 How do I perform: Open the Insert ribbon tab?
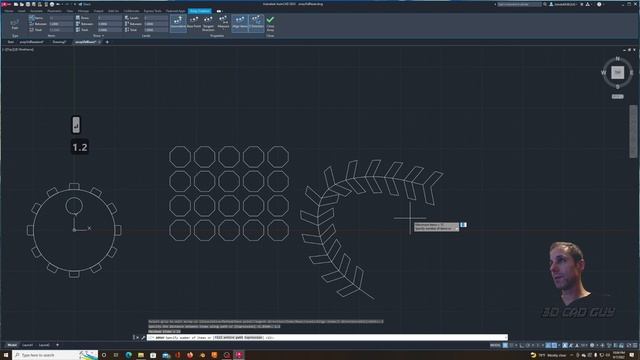(x=21, y=11)
